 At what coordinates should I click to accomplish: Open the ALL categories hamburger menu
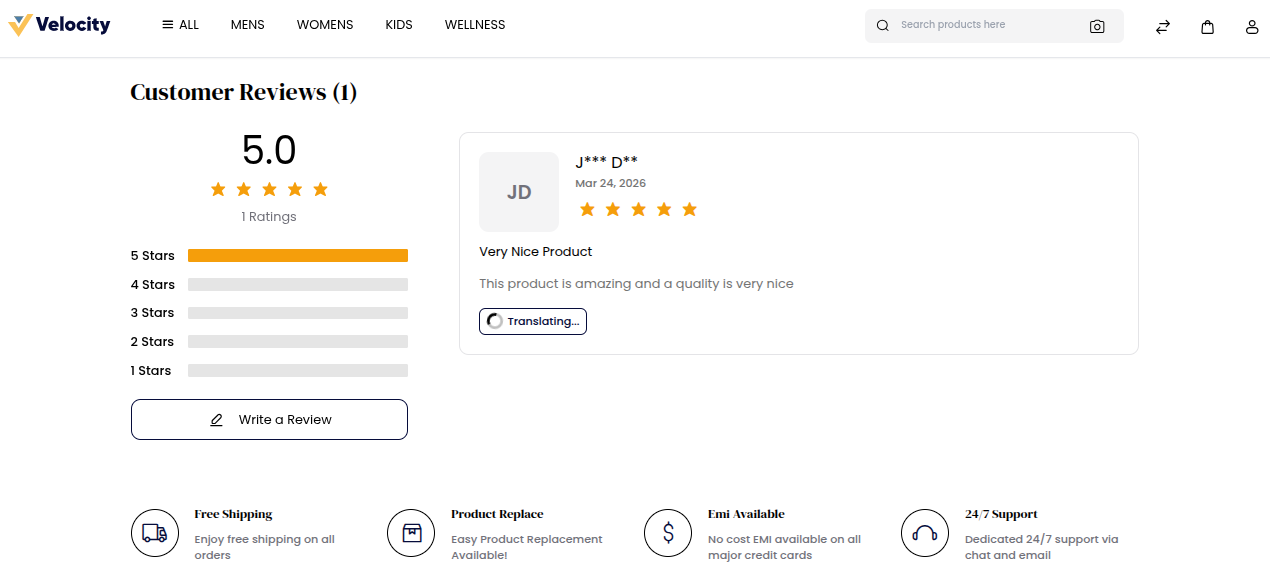[x=180, y=25]
